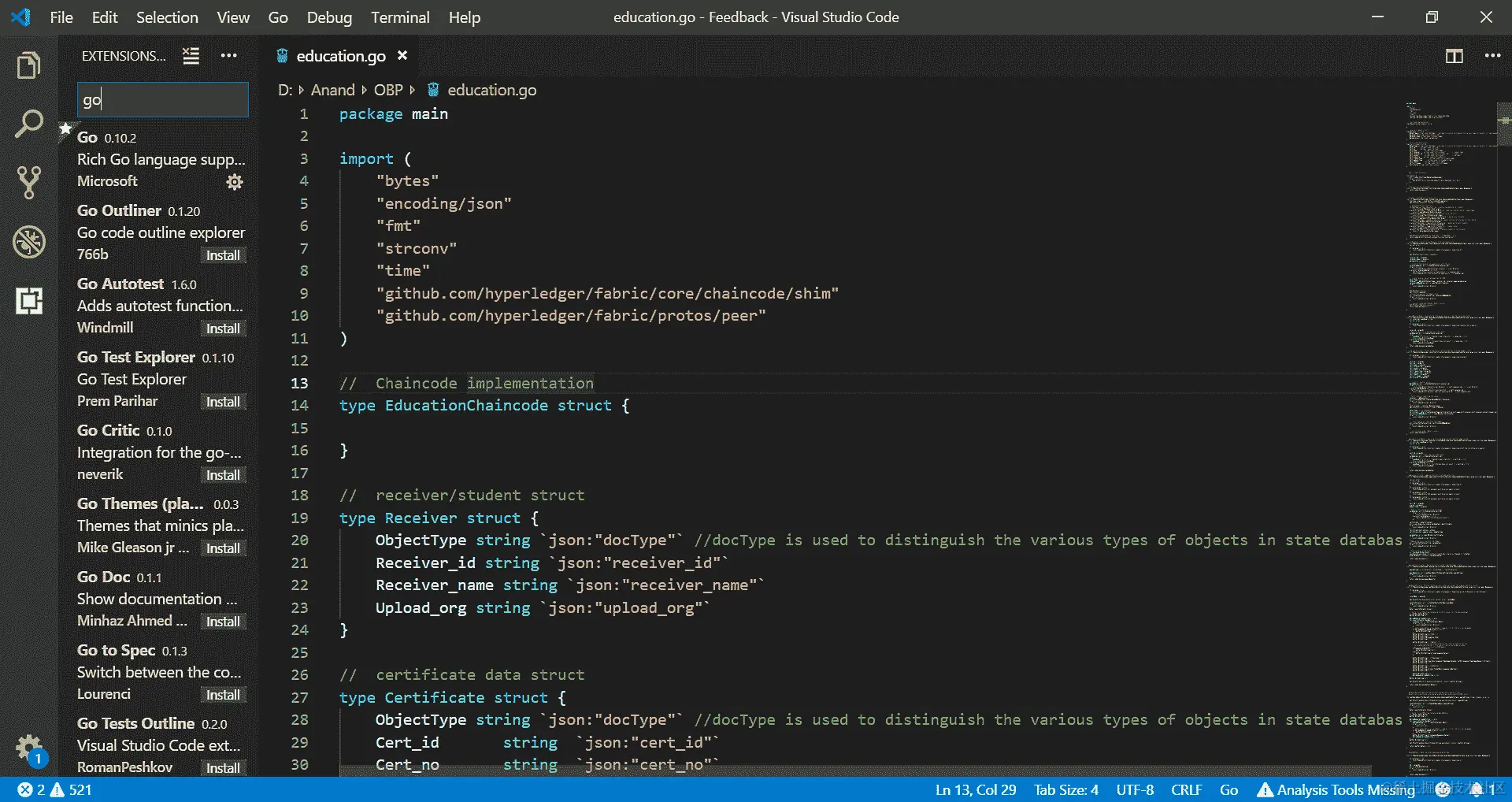This screenshot has height=802, width=1512.
Task: Click the extensions search input field
Action: (x=163, y=100)
